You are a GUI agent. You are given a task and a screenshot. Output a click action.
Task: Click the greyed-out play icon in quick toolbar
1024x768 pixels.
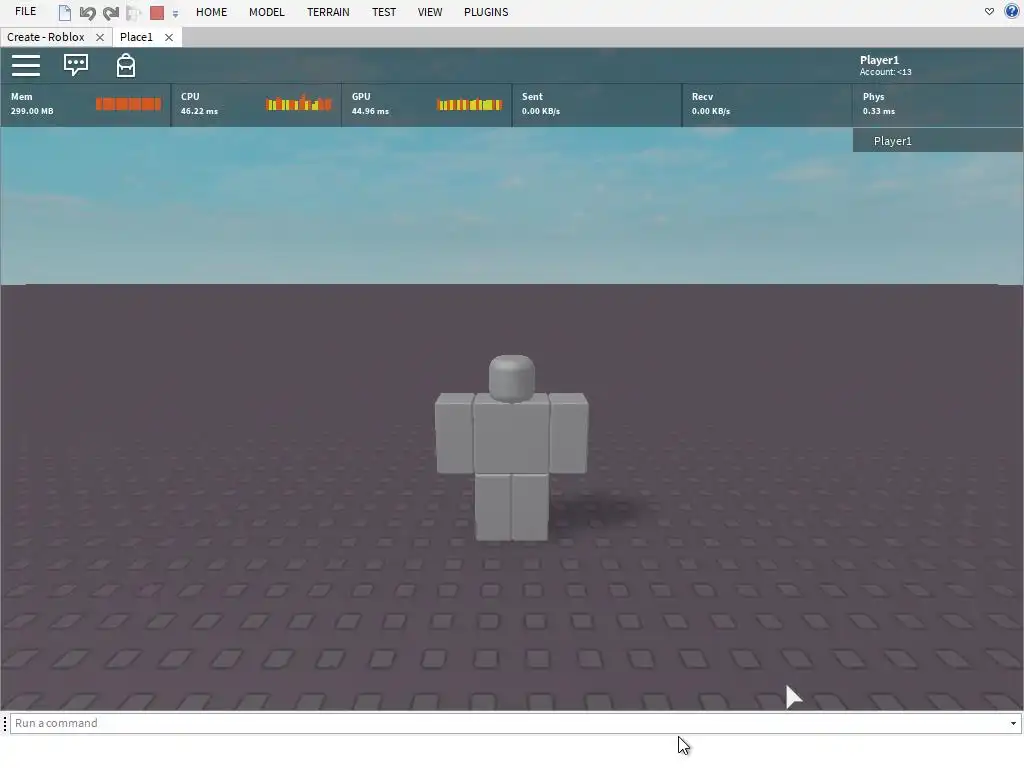tap(134, 12)
